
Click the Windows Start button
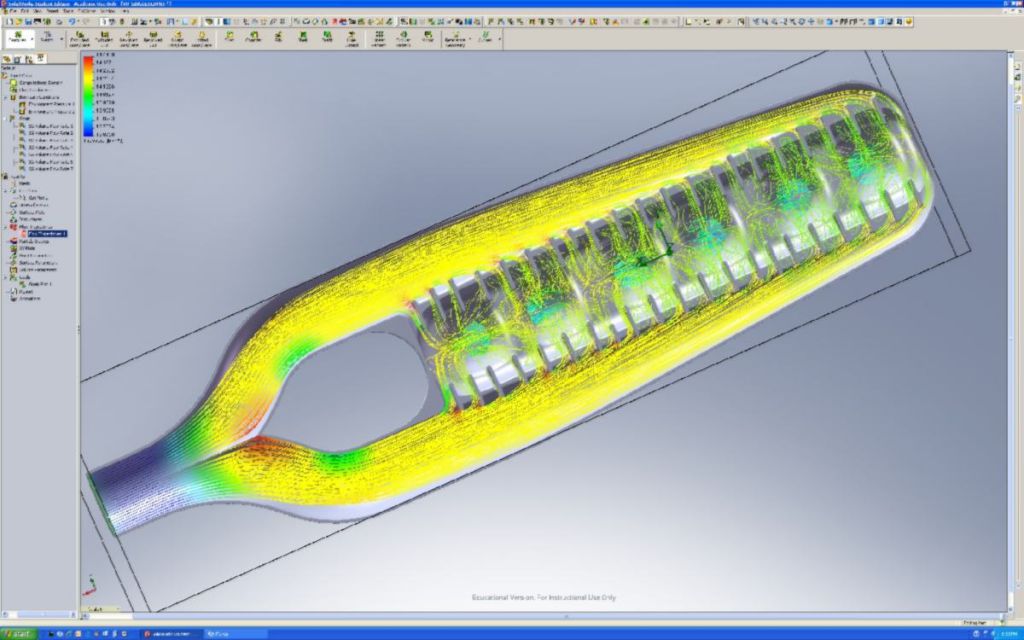(x=18, y=634)
